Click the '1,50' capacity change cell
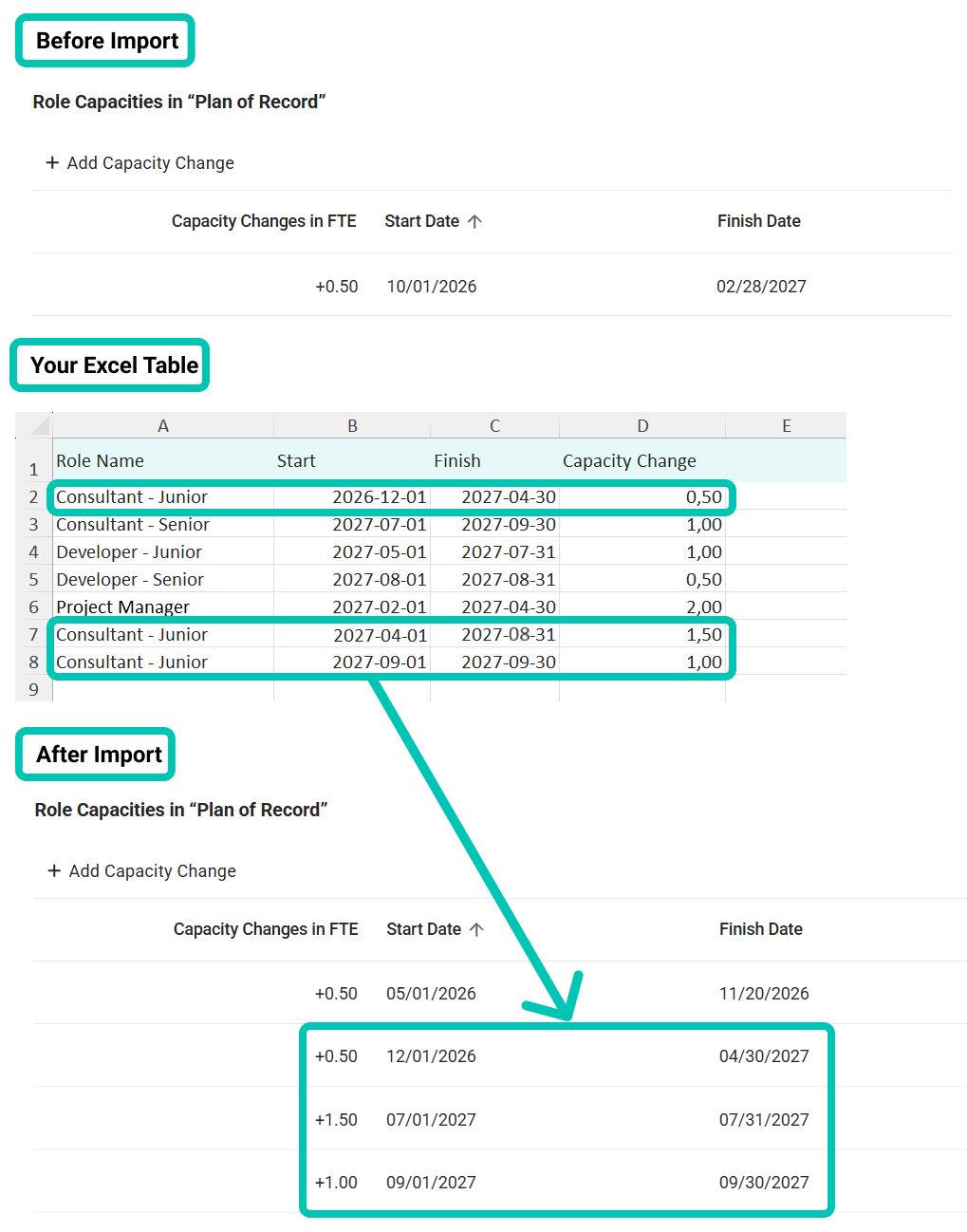Screen dimensions: 967x1232 tap(642, 634)
